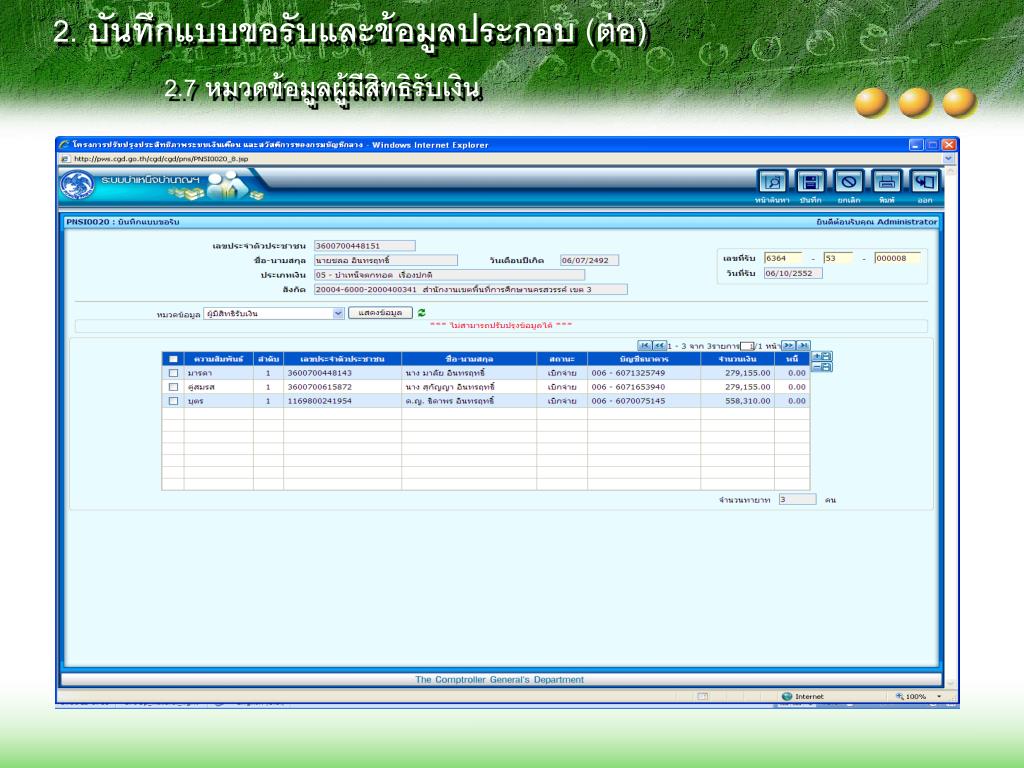1024x768 pixels.
Task: Expand the address bar dropdown arrow
Action: [x=948, y=159]
